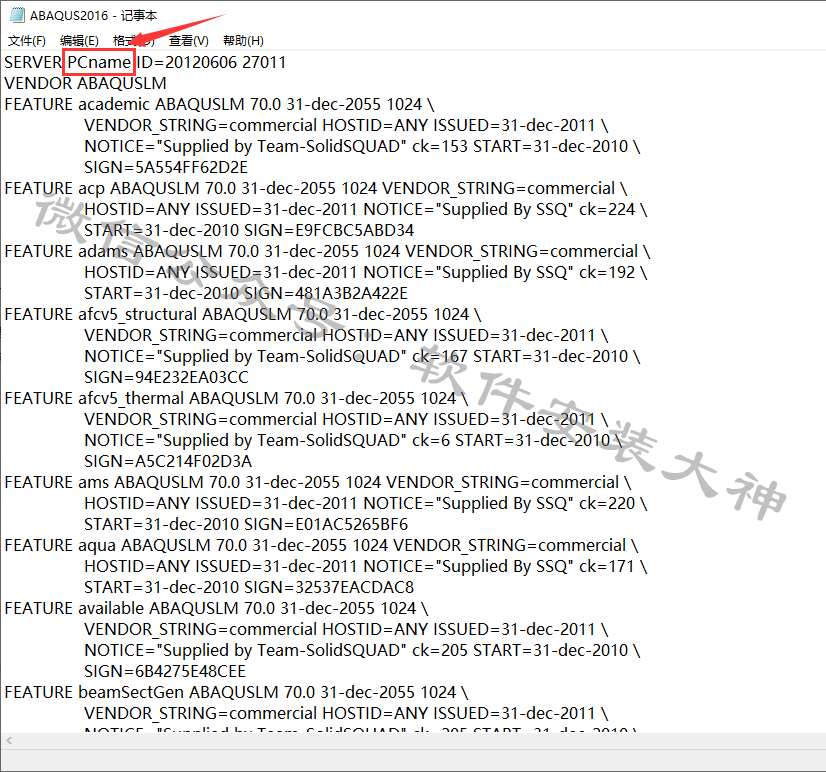The height and width of the screenshot is (772, 826).
Task: Click the checksum ck=171
Action: 607,566
